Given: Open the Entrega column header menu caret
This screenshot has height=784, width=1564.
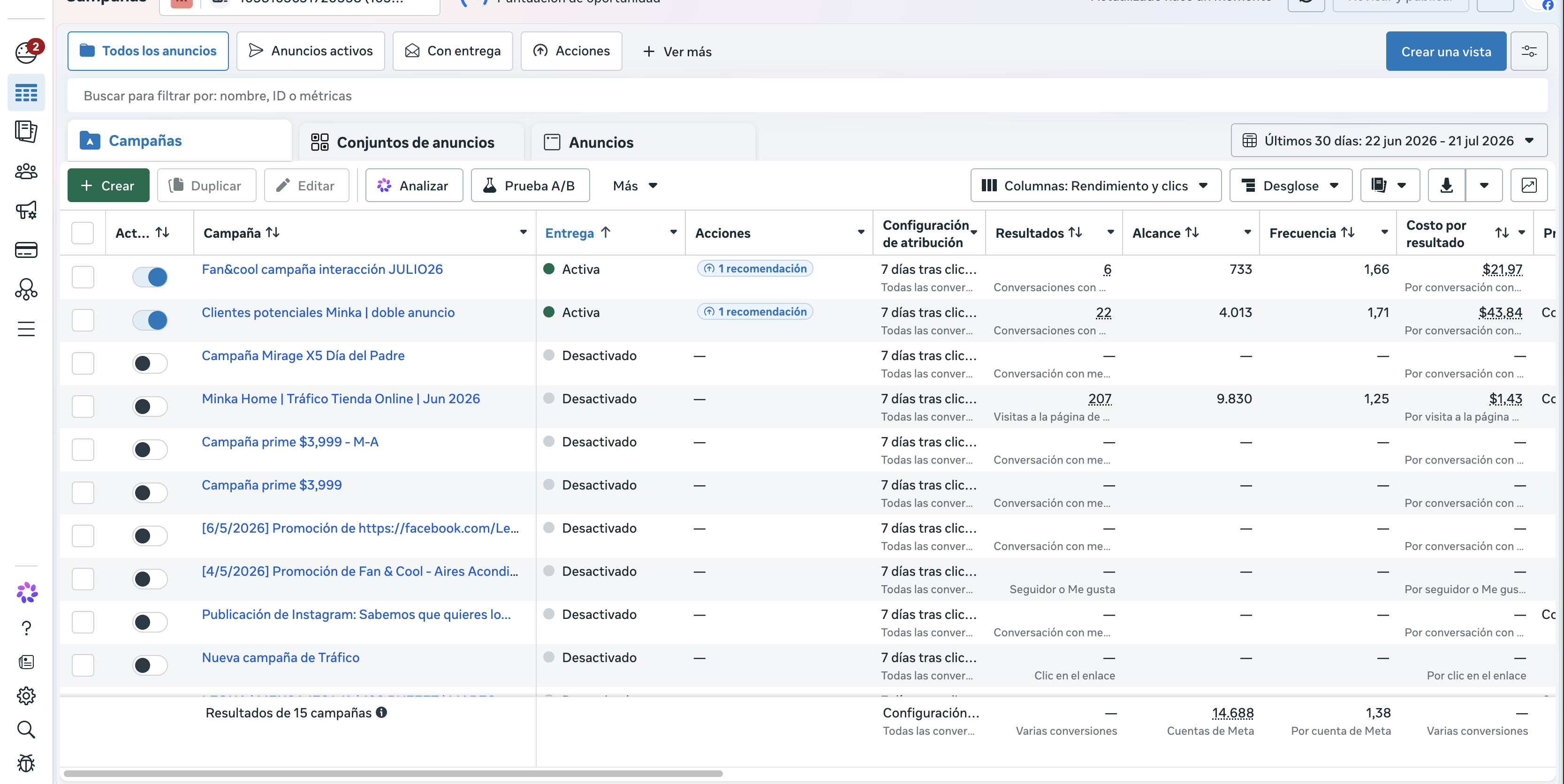Looking at the screenshot, I should click(x=673, y=233).
